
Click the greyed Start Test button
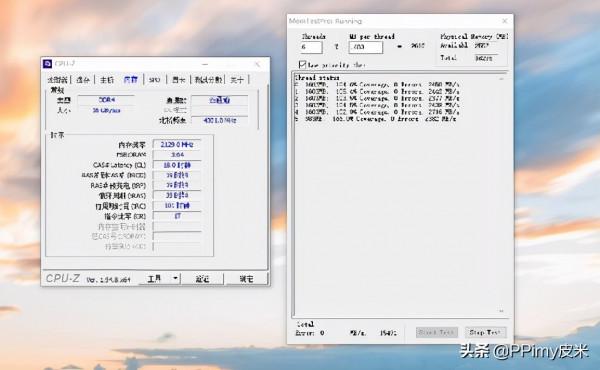point(436,332)
